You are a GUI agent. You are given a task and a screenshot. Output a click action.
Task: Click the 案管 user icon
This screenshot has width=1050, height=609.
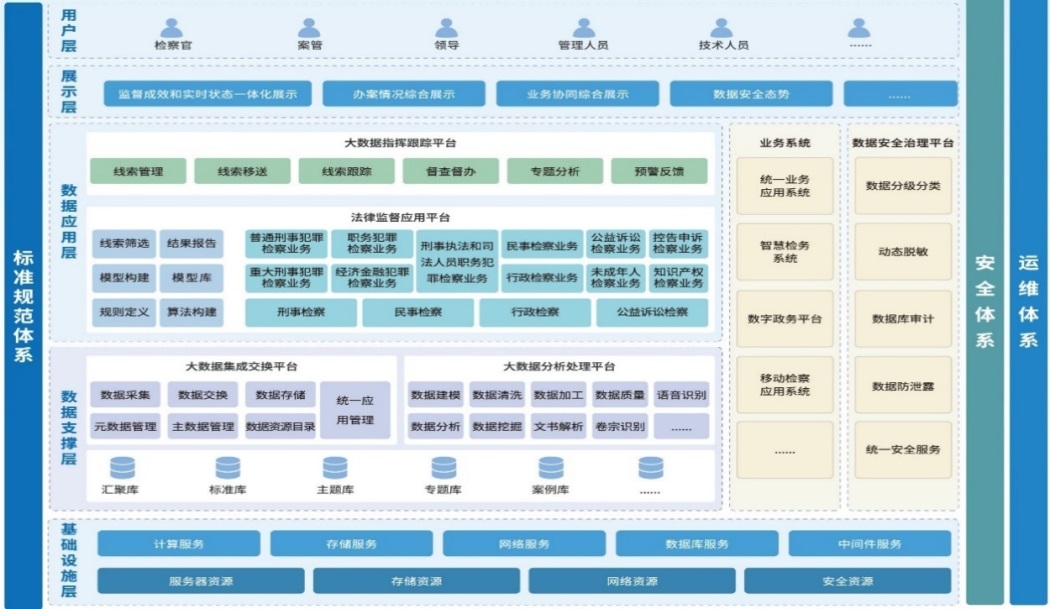[x=310, y=28]
